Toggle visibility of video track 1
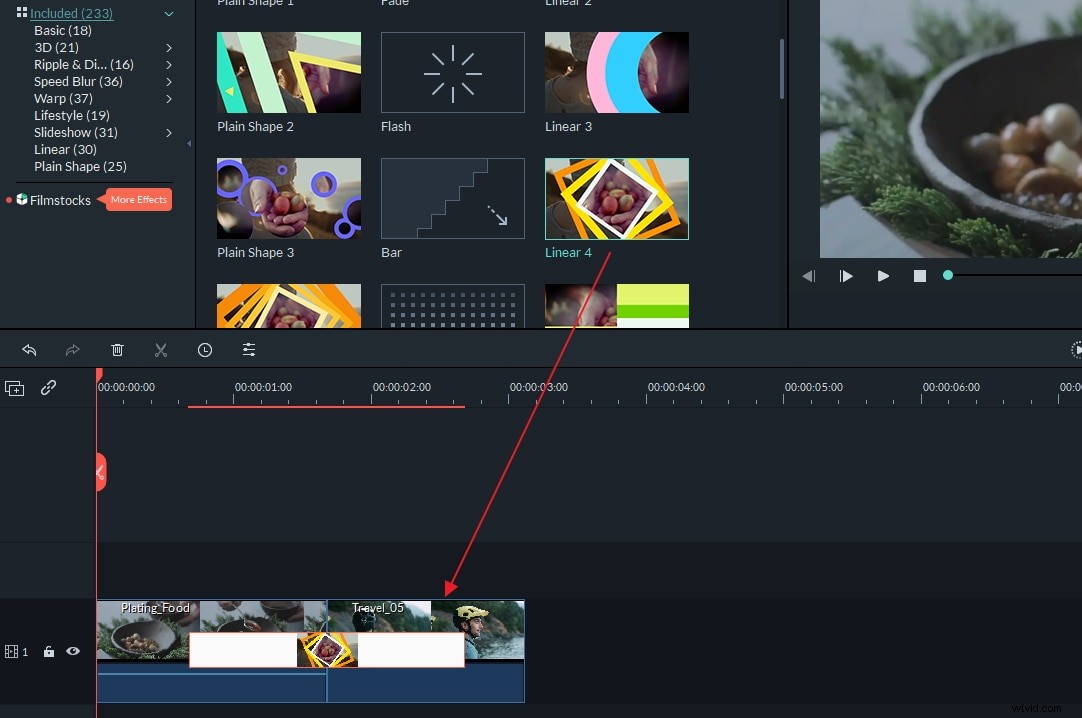1082x718 pixels. pyautogui.click(x=72, y=651)
